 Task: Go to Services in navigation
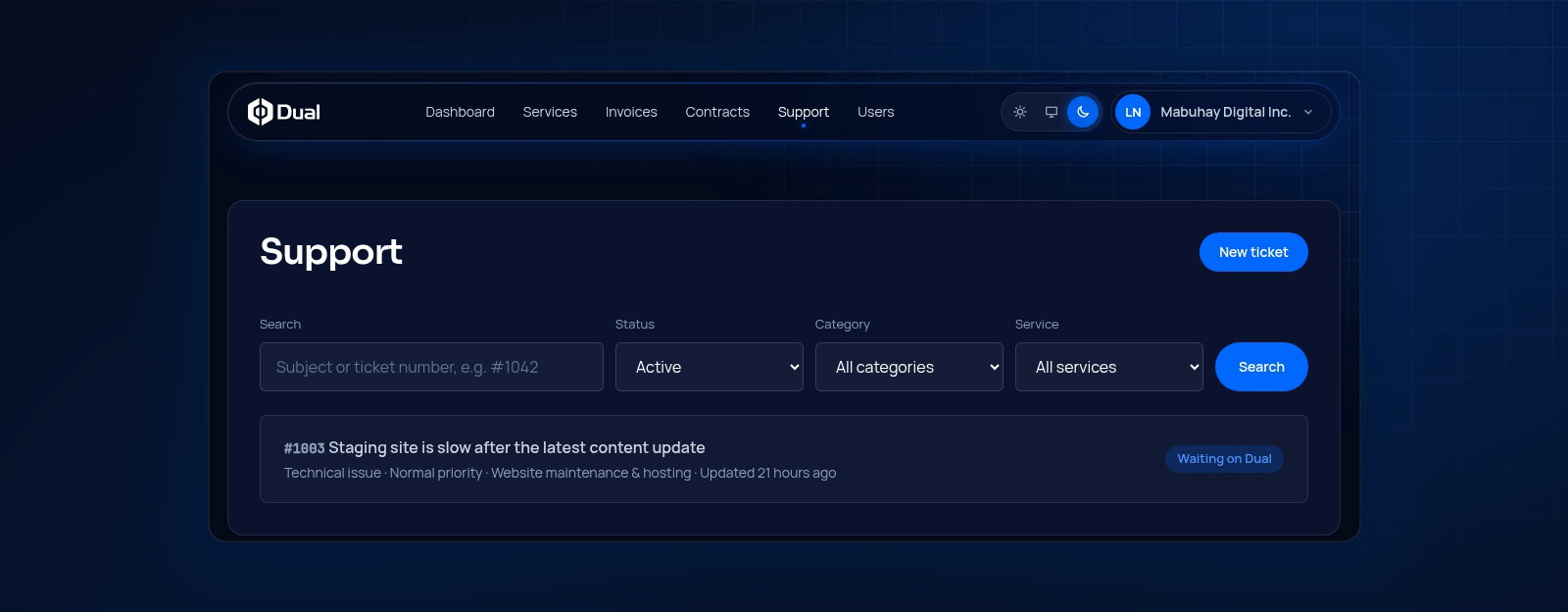coord(550,112)
